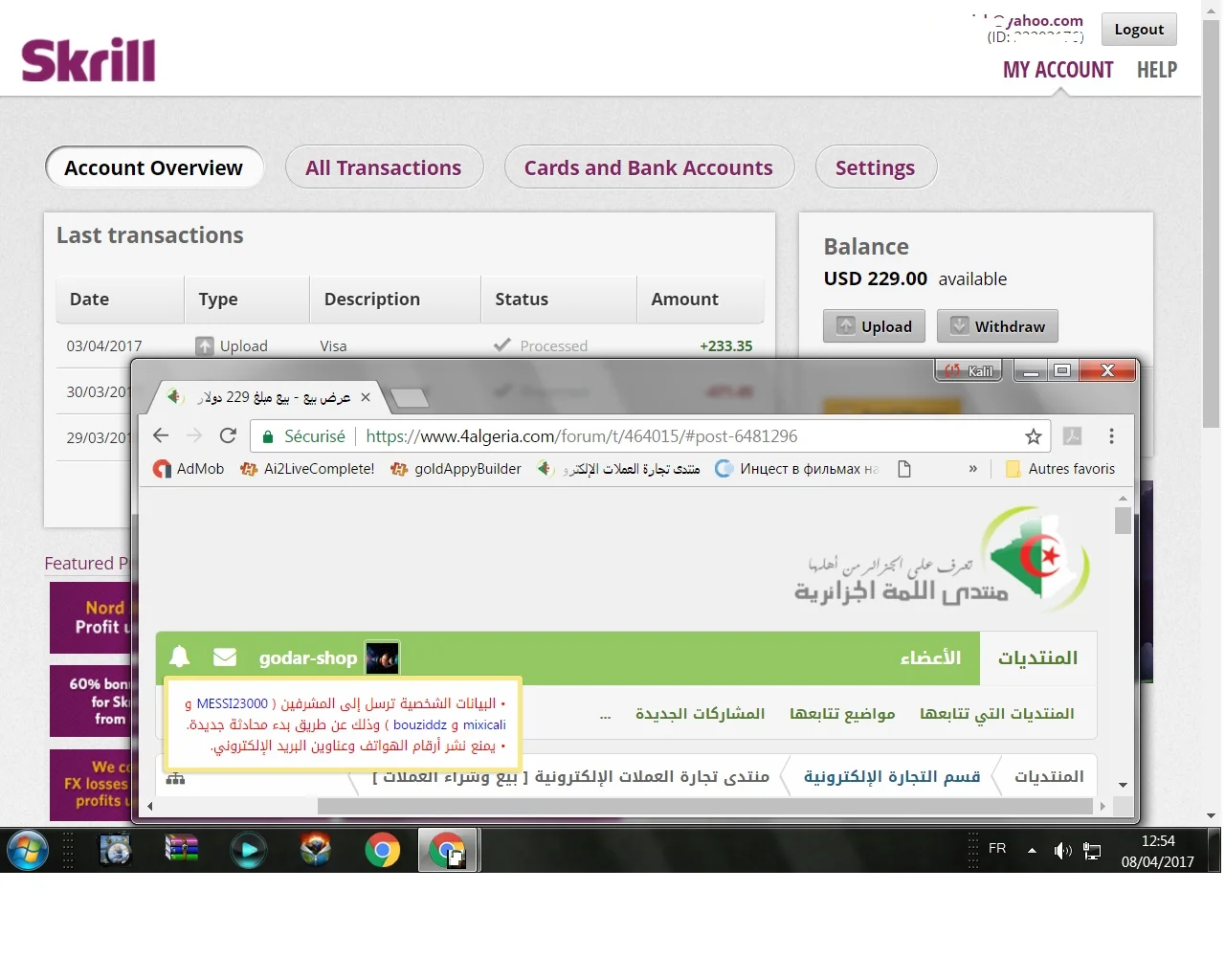Image resolution: width=1225 pixels, height=980 pixels.
Task: Close the Arabic browser tab
Action: pos(366,397)
